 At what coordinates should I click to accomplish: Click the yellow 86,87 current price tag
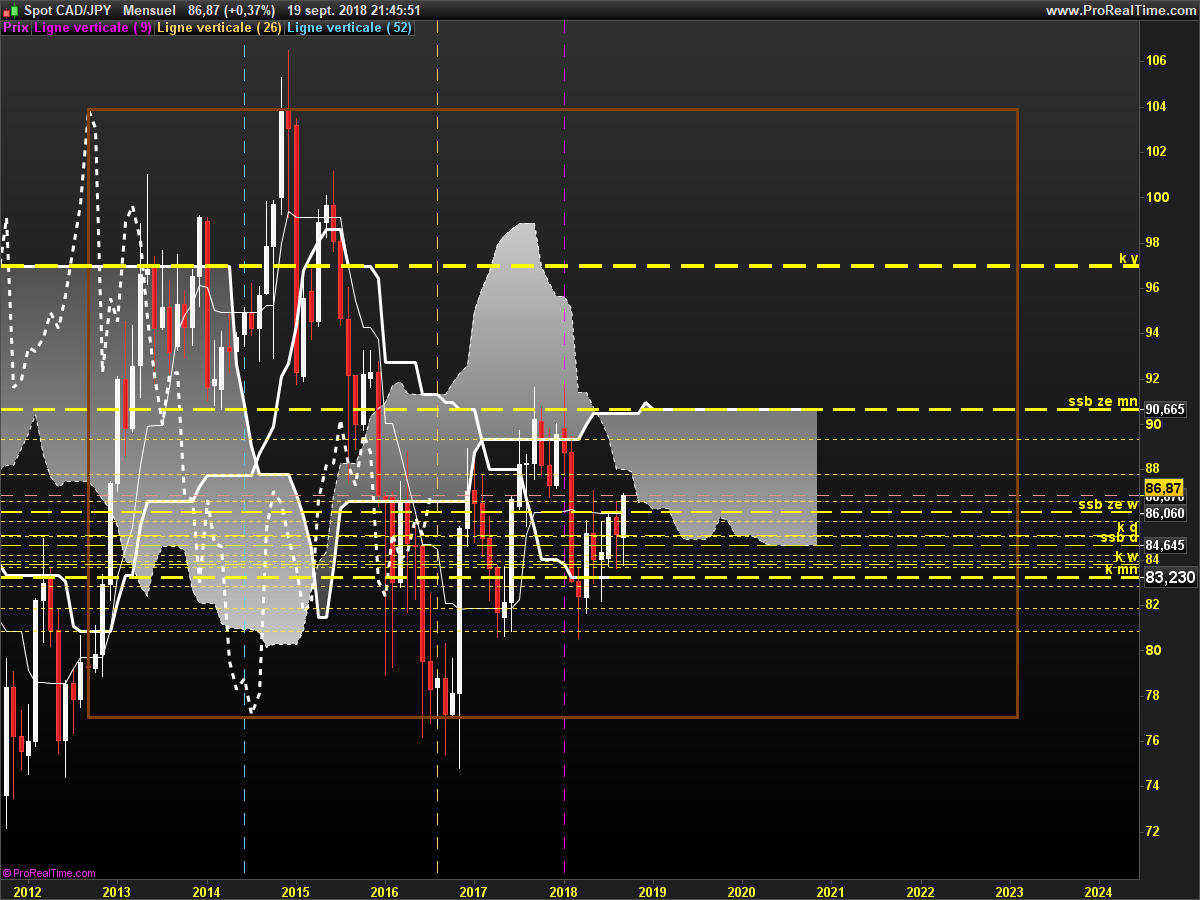tap(1164, 488)
